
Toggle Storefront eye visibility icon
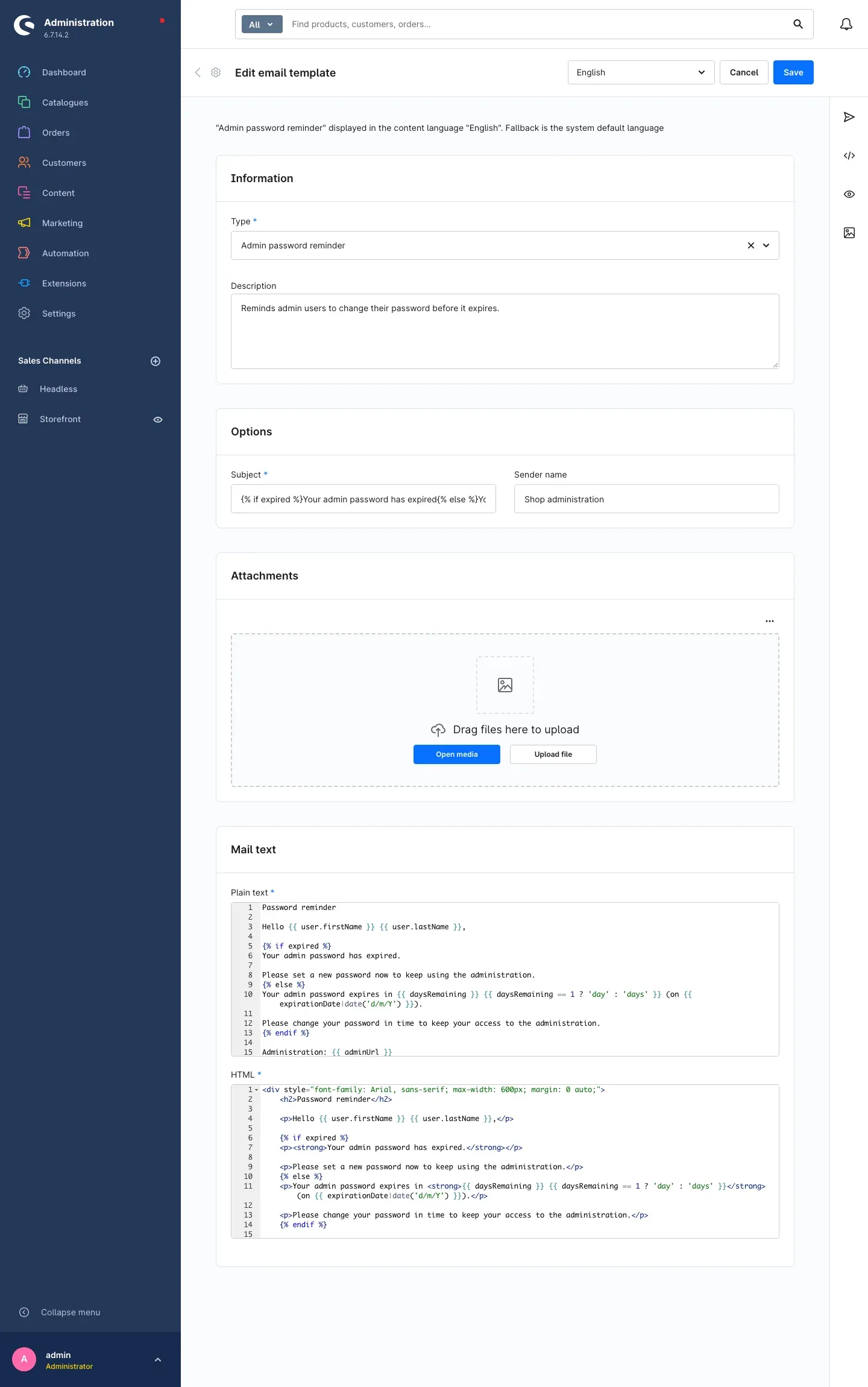(x=158, y=420)
